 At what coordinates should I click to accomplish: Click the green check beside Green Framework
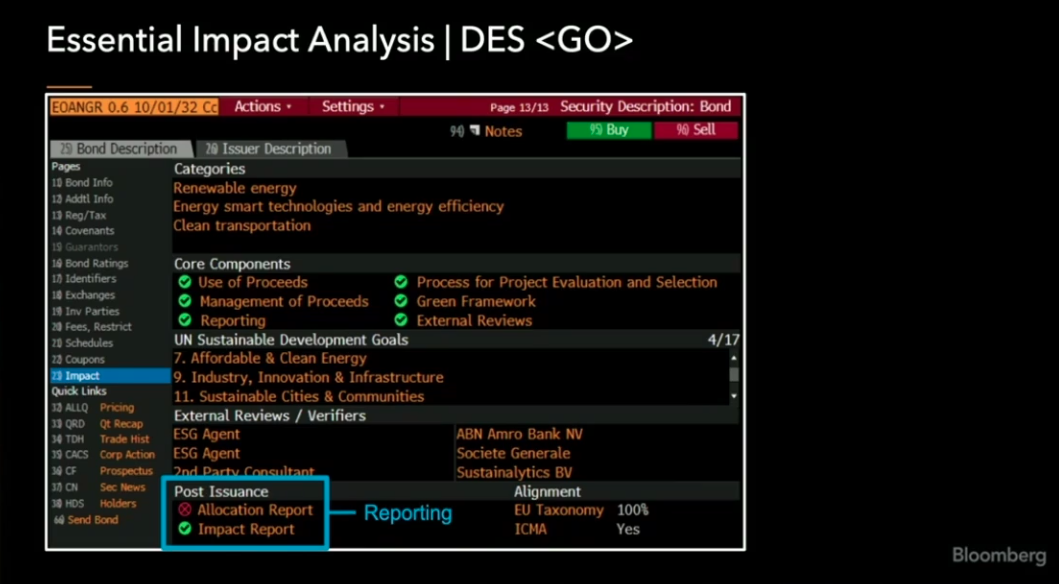point(401,301)
